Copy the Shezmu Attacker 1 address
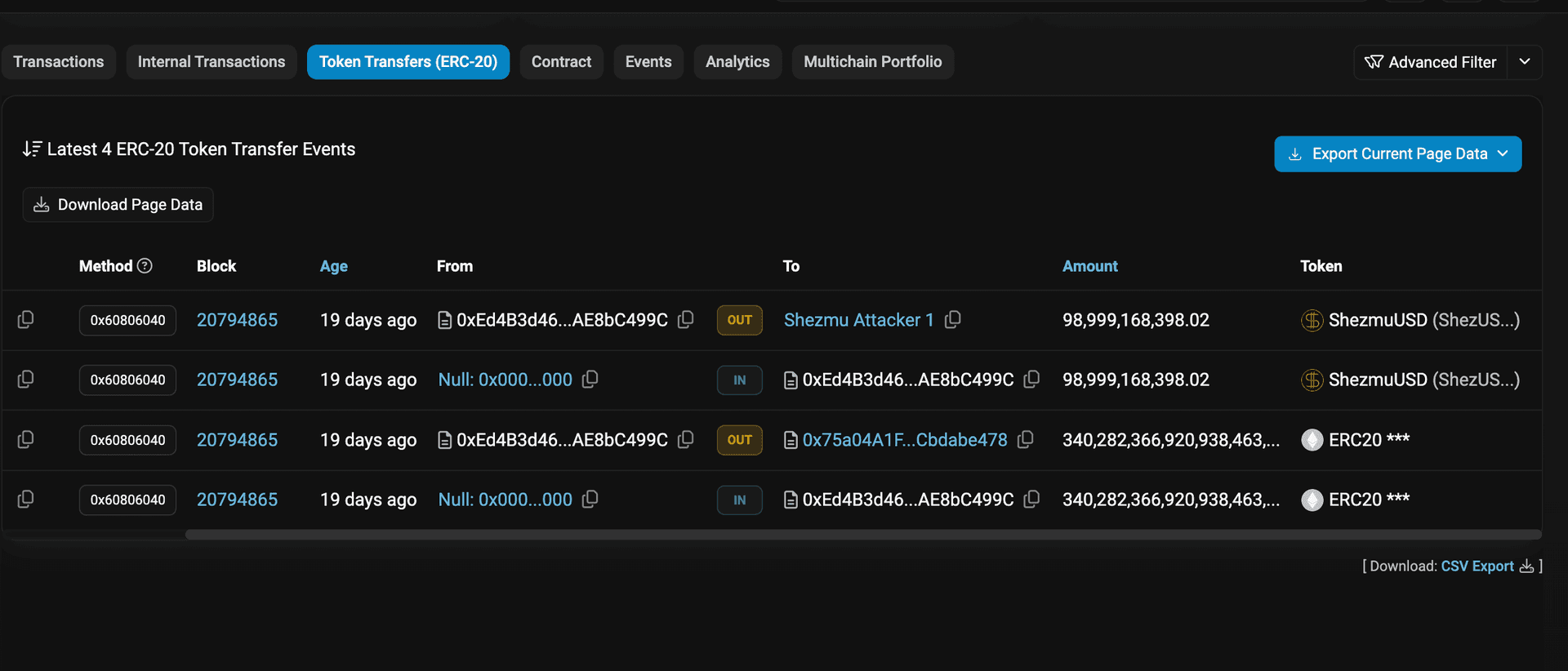The height and width of the screenshot is (671, 1568). point(952,320)
